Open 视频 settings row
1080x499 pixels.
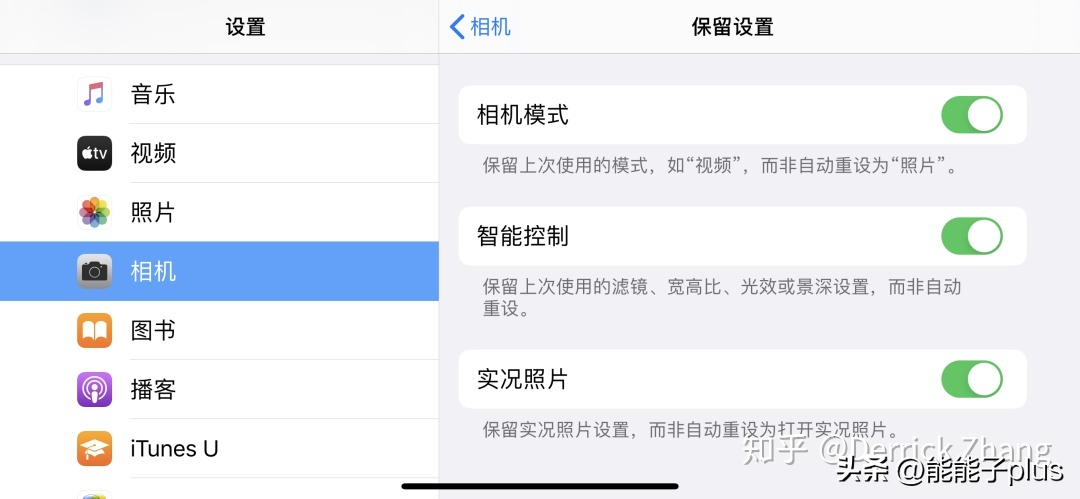tap(219, 153)
